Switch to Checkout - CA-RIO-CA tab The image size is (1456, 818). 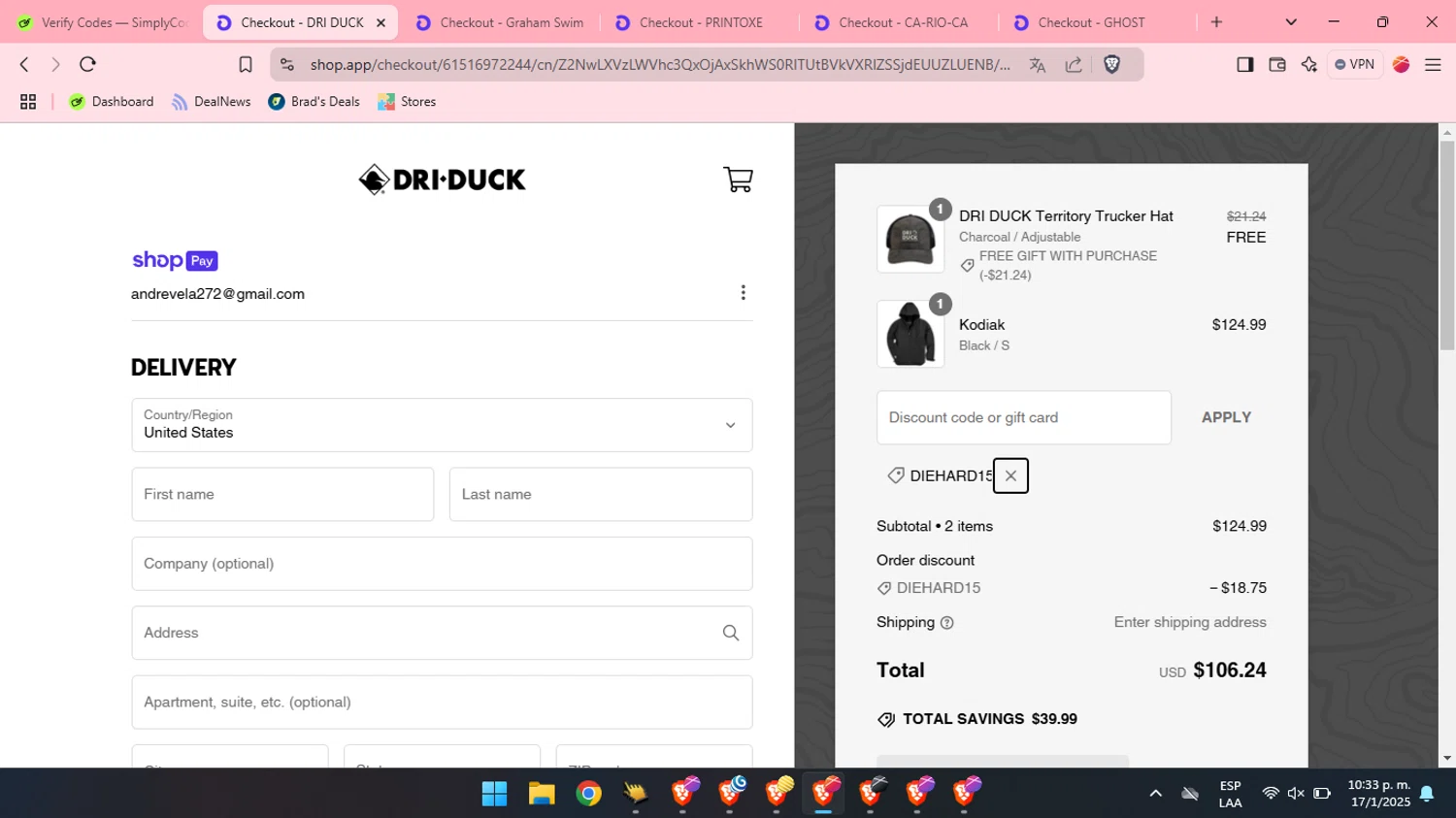point(900,22)
